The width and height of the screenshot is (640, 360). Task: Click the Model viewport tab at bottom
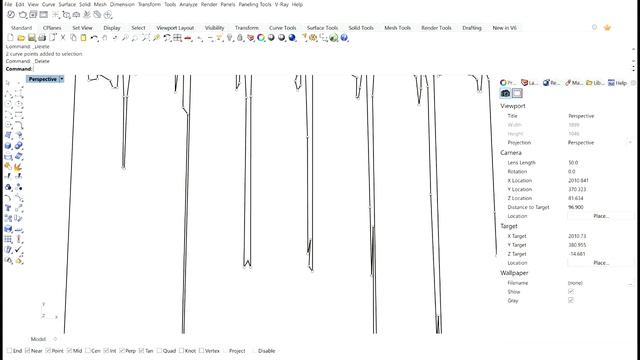(38, 339)
